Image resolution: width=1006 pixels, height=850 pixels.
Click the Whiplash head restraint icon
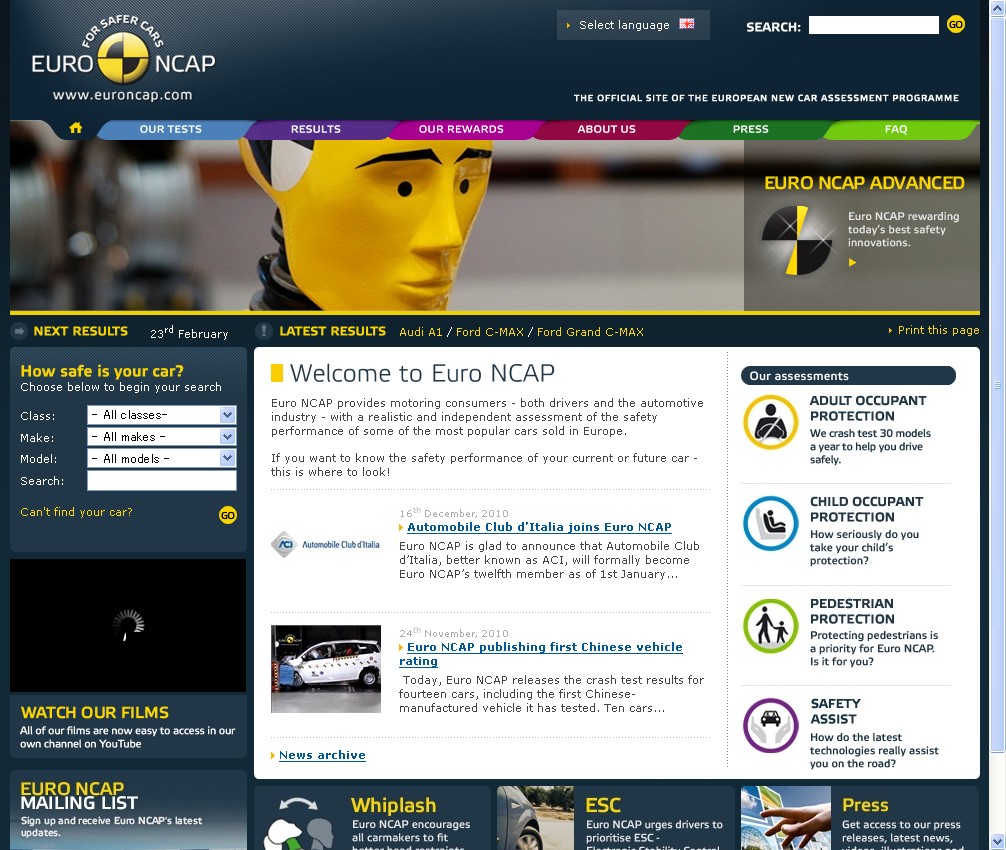point(301,823)
